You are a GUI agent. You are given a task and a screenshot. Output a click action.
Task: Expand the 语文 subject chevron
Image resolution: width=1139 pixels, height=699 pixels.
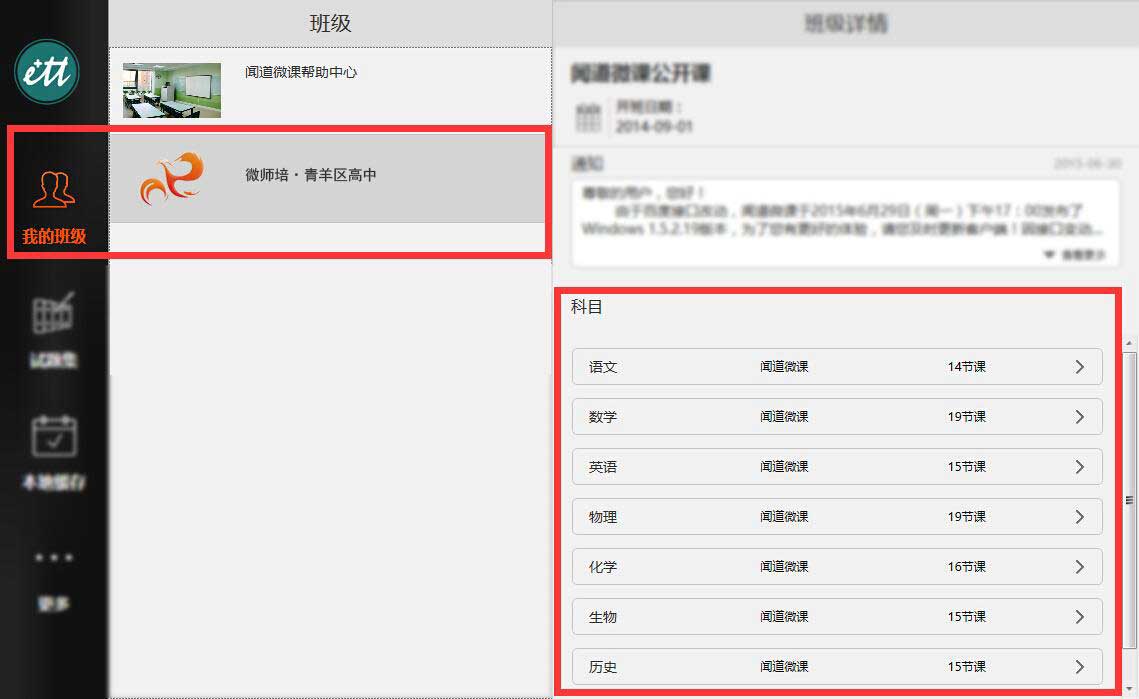coord(1079,367)
